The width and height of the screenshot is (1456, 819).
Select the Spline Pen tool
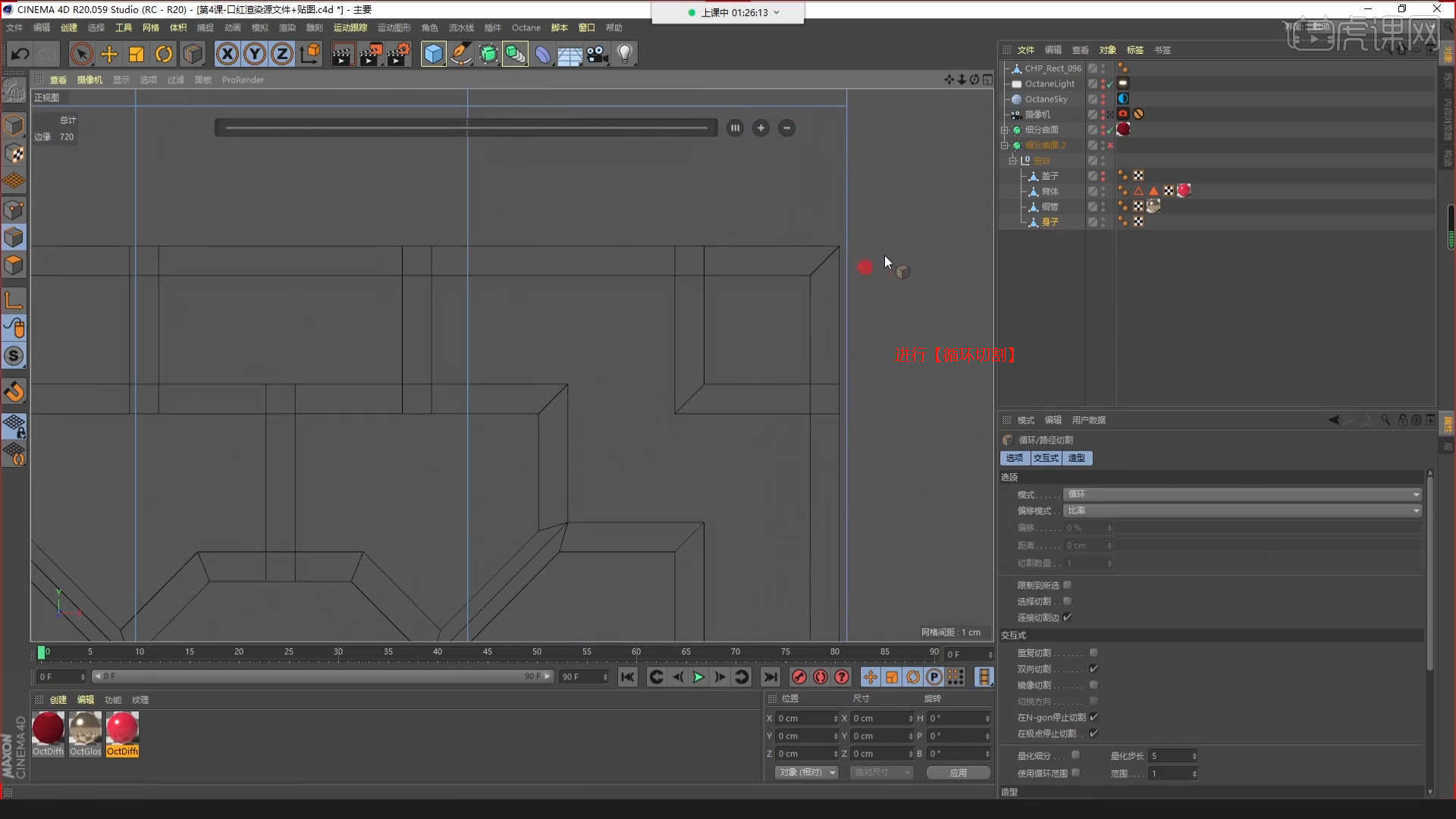tap(460, 54)
